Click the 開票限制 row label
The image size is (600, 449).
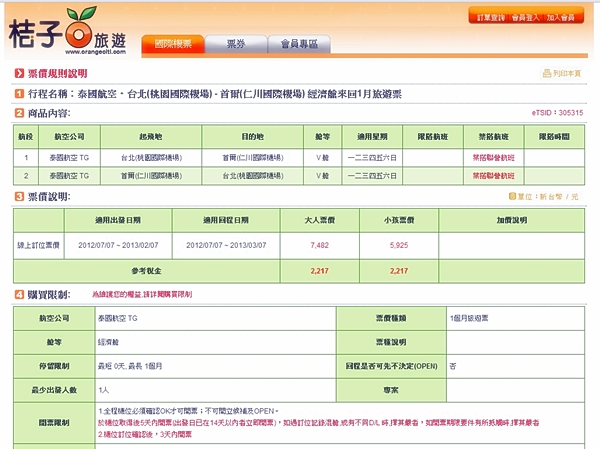(x=54, y=423)
